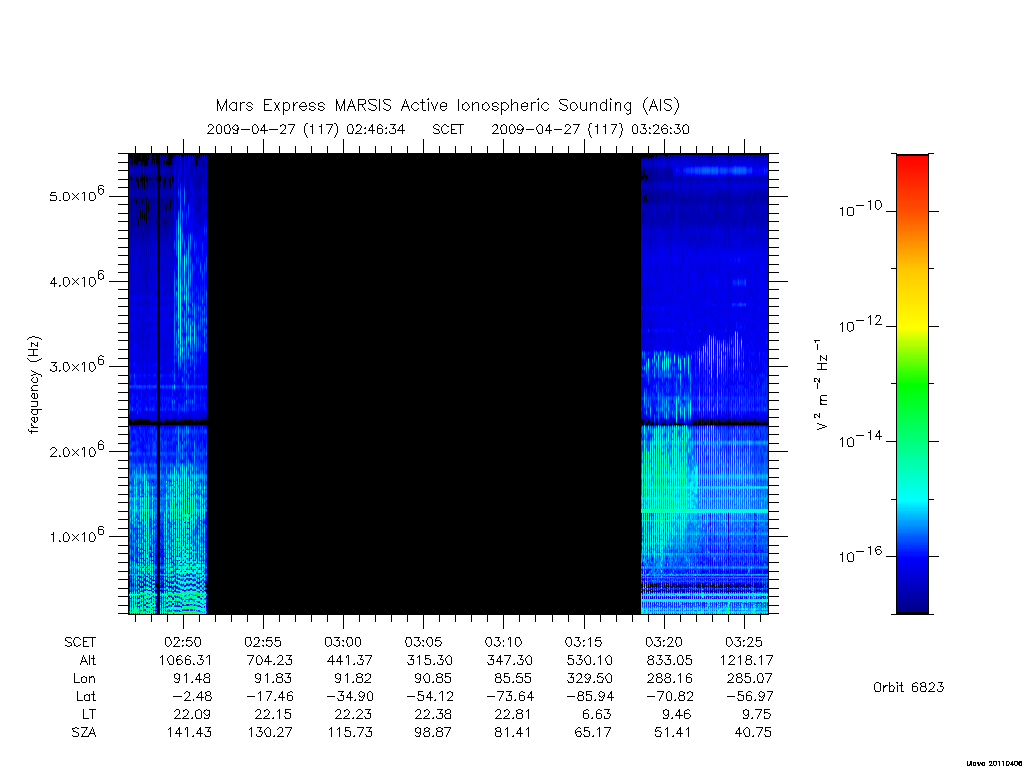The width and height of the screenshot is (1024, 768).
Task: Click the altitude value 315.30
Action: 429,661
